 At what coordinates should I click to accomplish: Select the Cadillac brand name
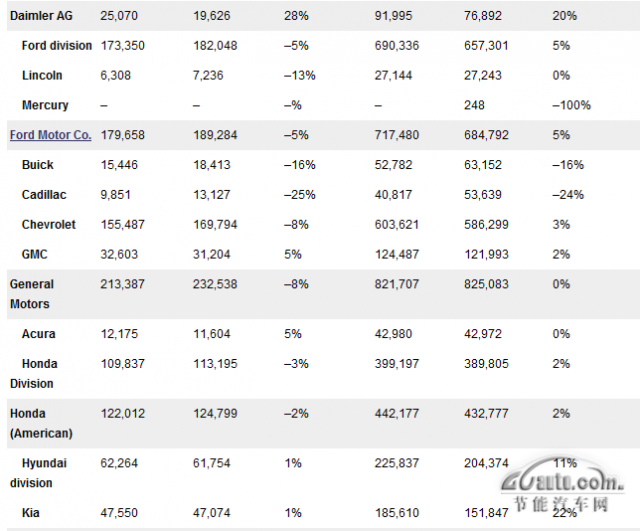click(x=44, y=195)
